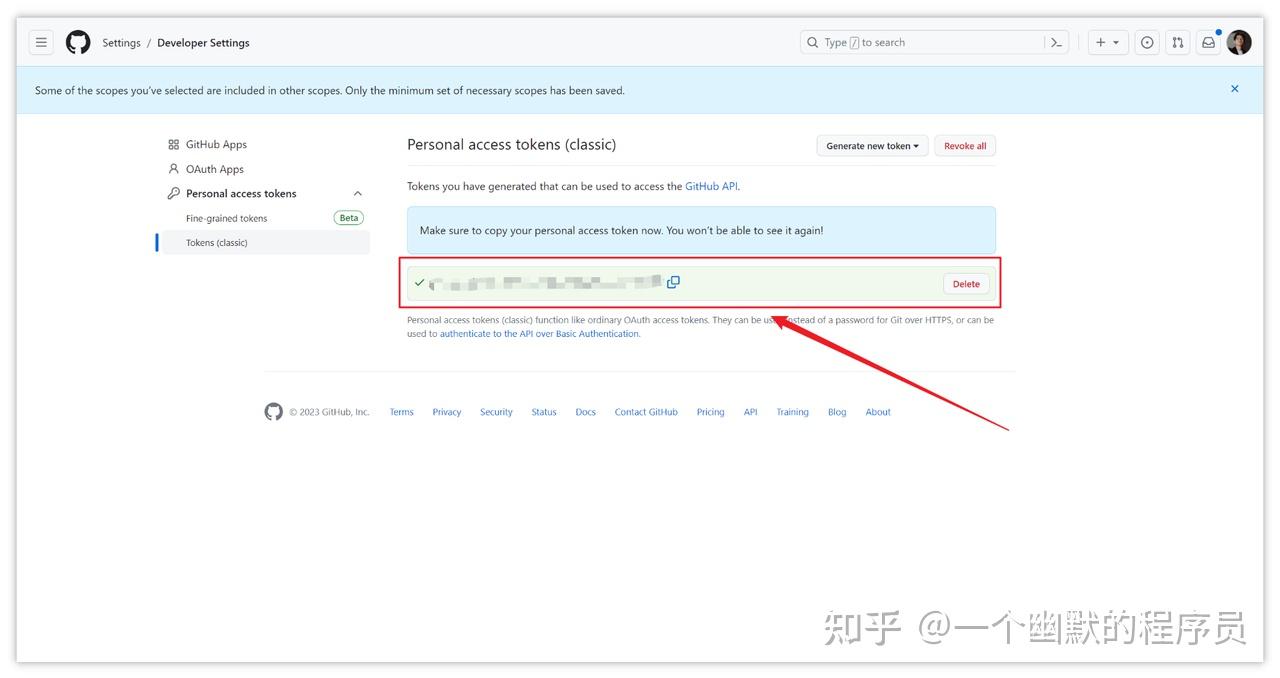Open the GitHub Copilot command palette icon

pyautogui.click(x=1056, y=42)
